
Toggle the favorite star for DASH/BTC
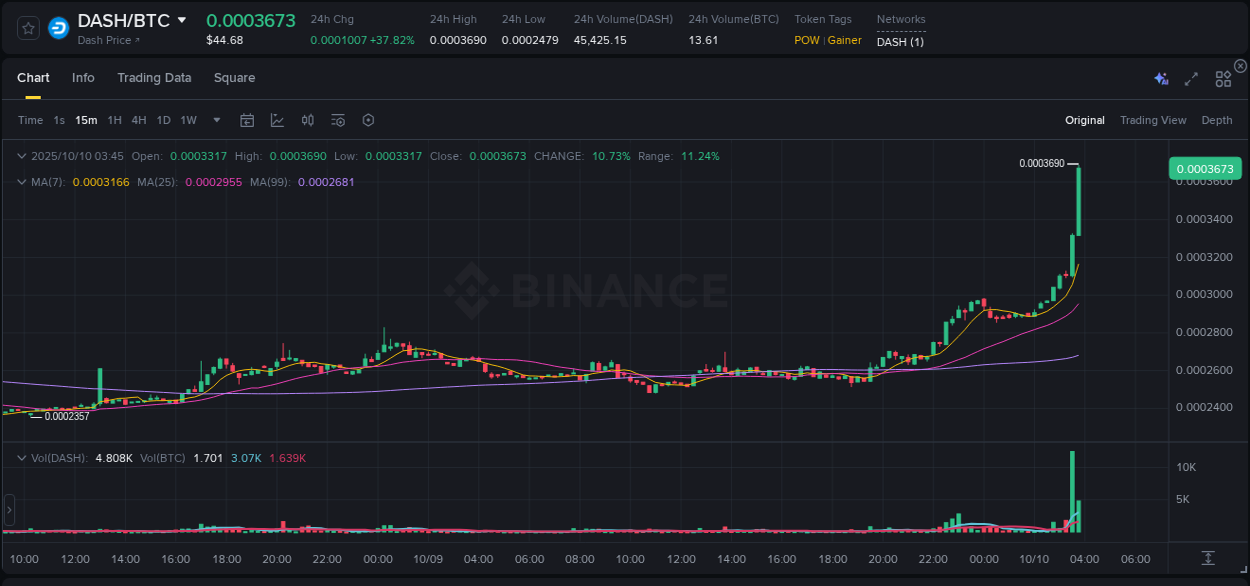[x=27, y=27]
